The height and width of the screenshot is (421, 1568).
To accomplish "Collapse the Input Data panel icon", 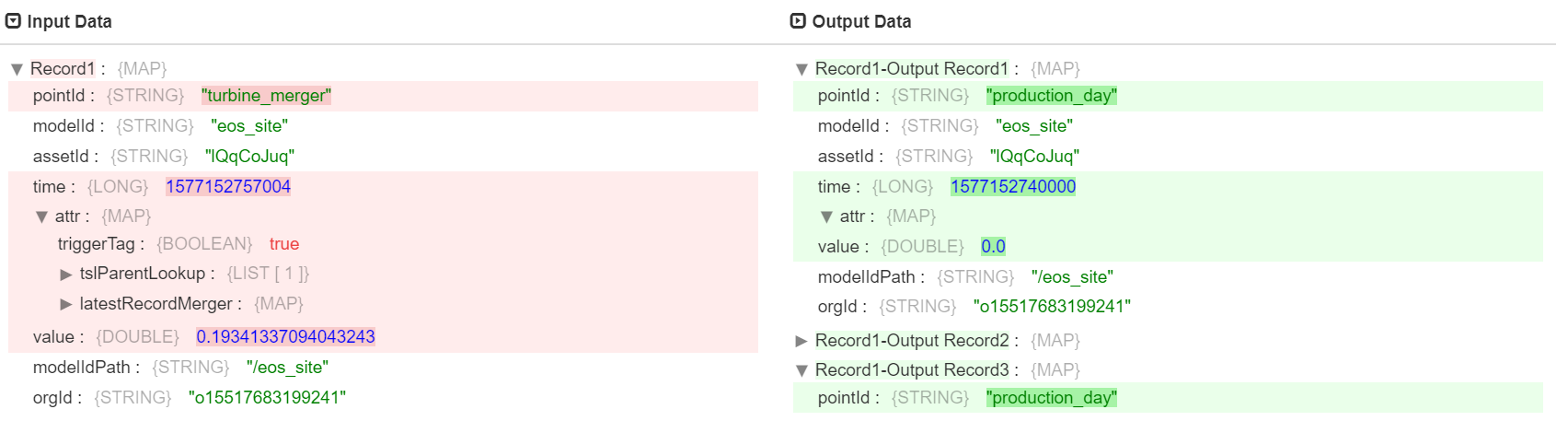I will click(x=14, y=21).
